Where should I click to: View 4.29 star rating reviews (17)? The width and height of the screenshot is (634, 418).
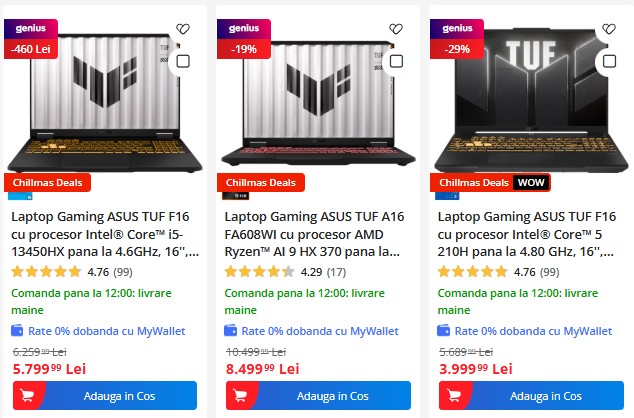285,272
